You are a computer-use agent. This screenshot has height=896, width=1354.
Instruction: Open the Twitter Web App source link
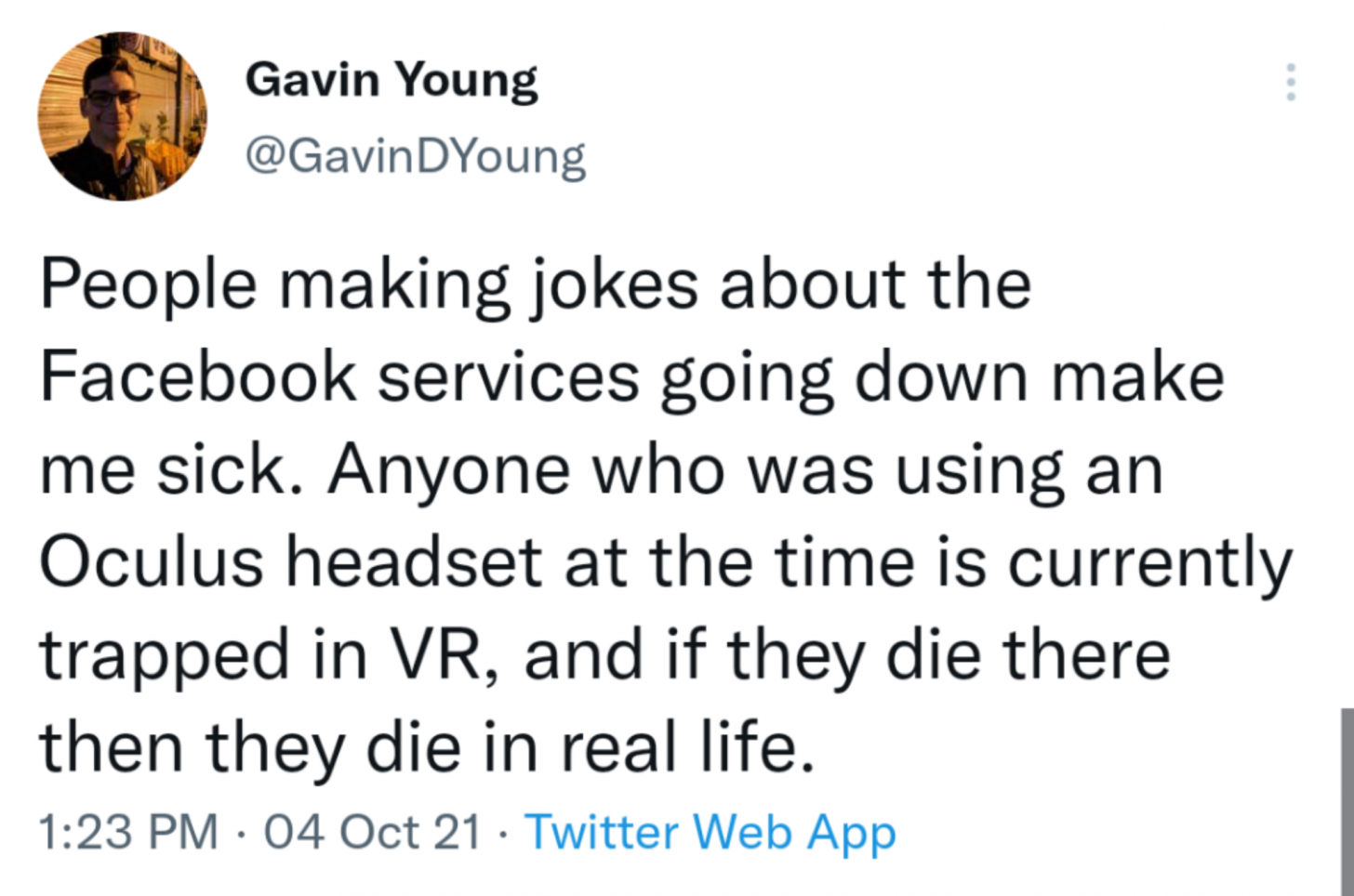point(710,831)
